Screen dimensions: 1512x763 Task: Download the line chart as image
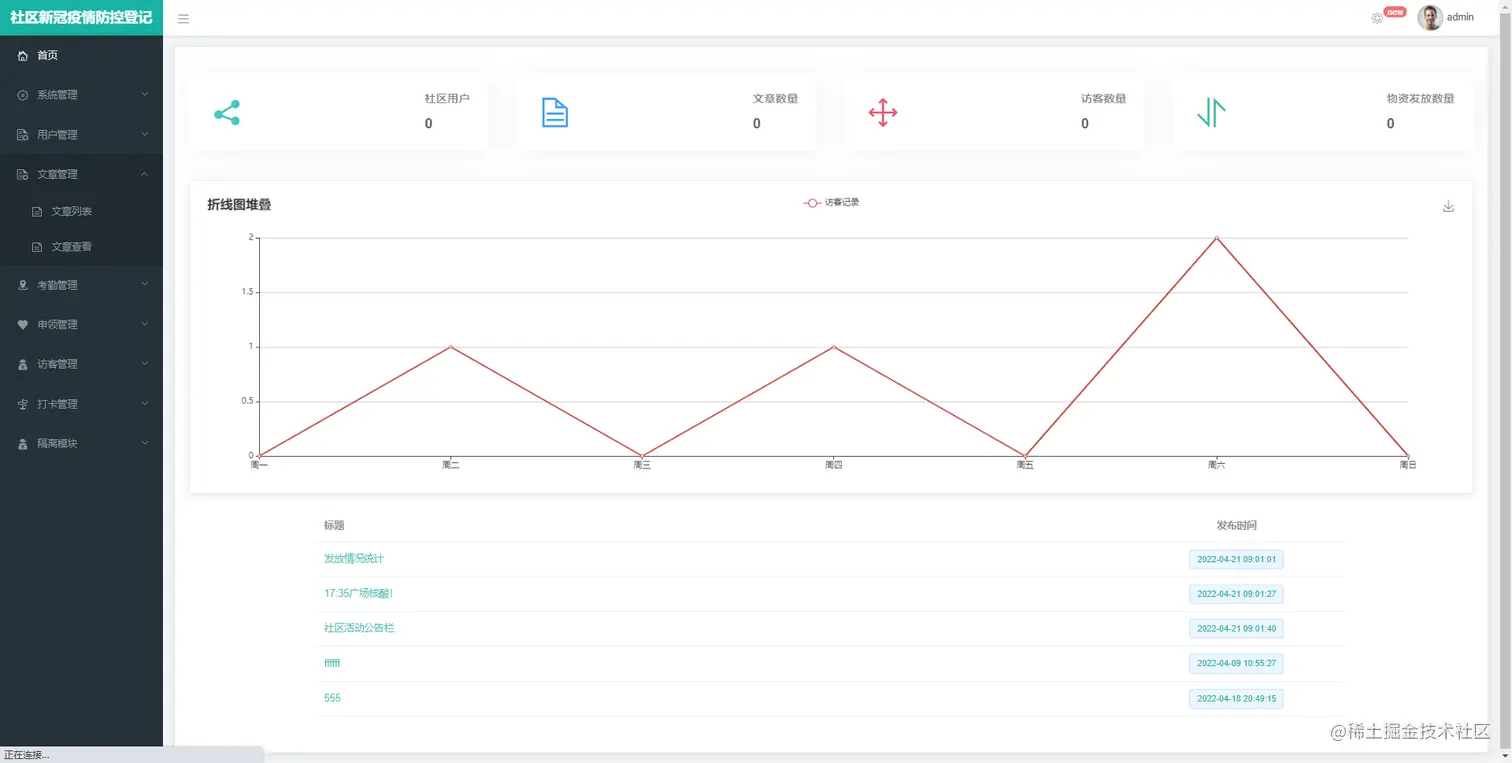point(1448,206)
